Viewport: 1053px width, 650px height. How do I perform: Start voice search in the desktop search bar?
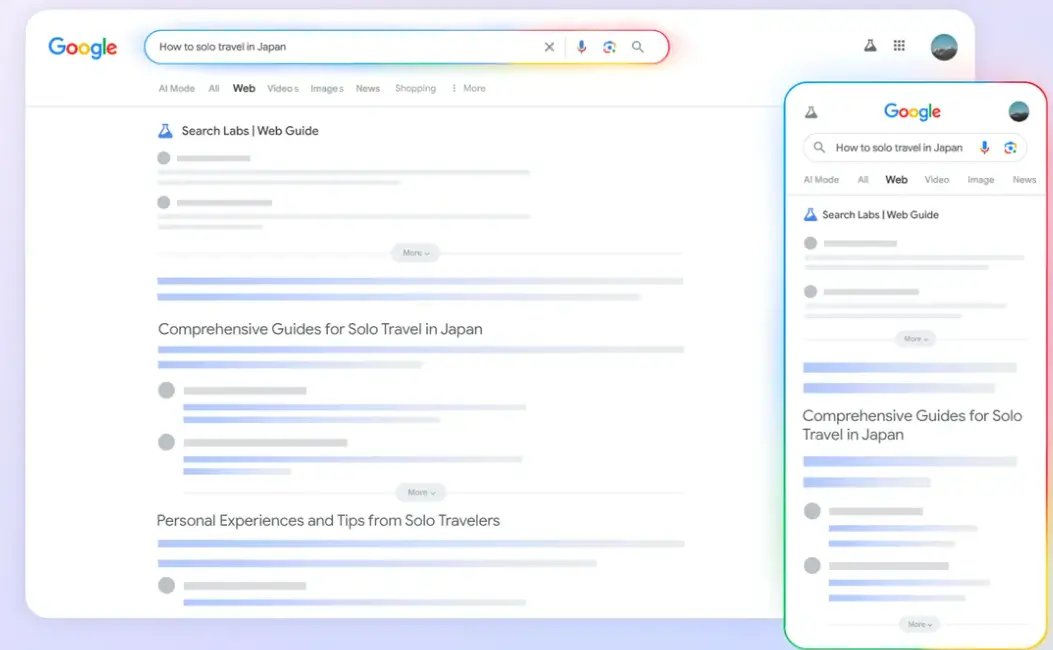pos(582,47)
